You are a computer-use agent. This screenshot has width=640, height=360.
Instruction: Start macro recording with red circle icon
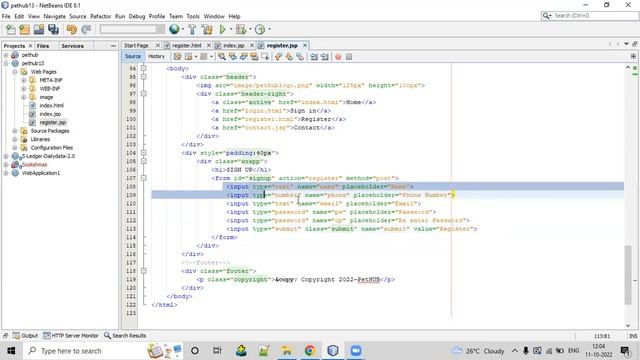tap(338, 57)
